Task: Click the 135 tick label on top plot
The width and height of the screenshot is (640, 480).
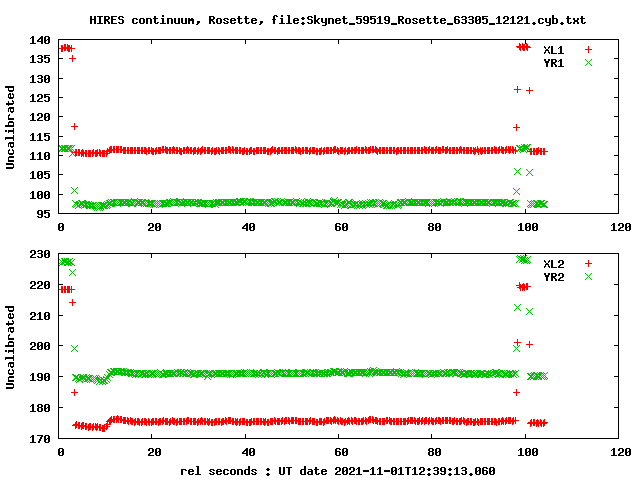Action: click(x=40, y=59)
